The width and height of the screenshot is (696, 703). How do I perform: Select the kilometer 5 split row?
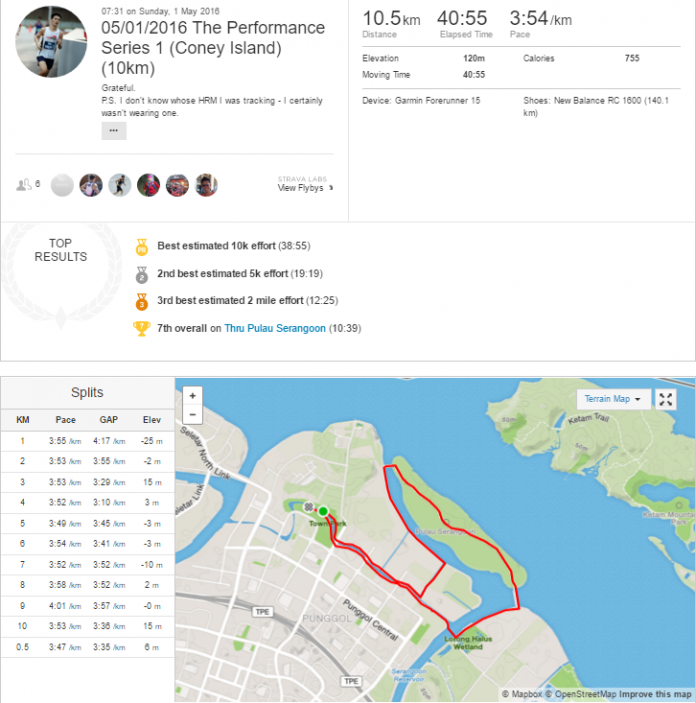coord(87,523)
